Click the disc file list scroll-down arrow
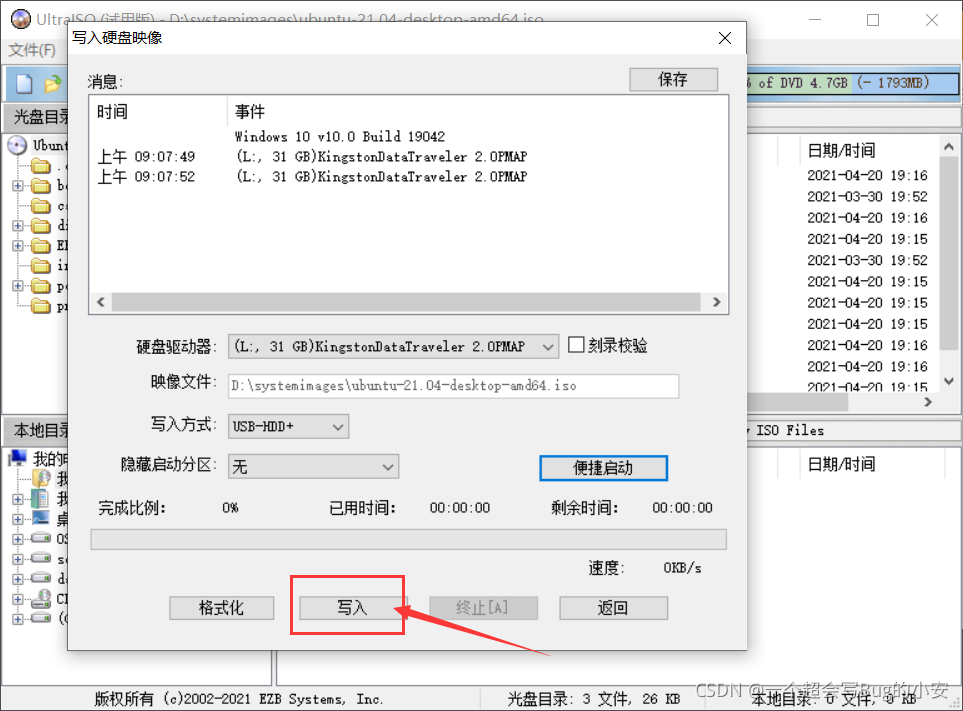This screenshot has width=963, height=711. (949, 381)
